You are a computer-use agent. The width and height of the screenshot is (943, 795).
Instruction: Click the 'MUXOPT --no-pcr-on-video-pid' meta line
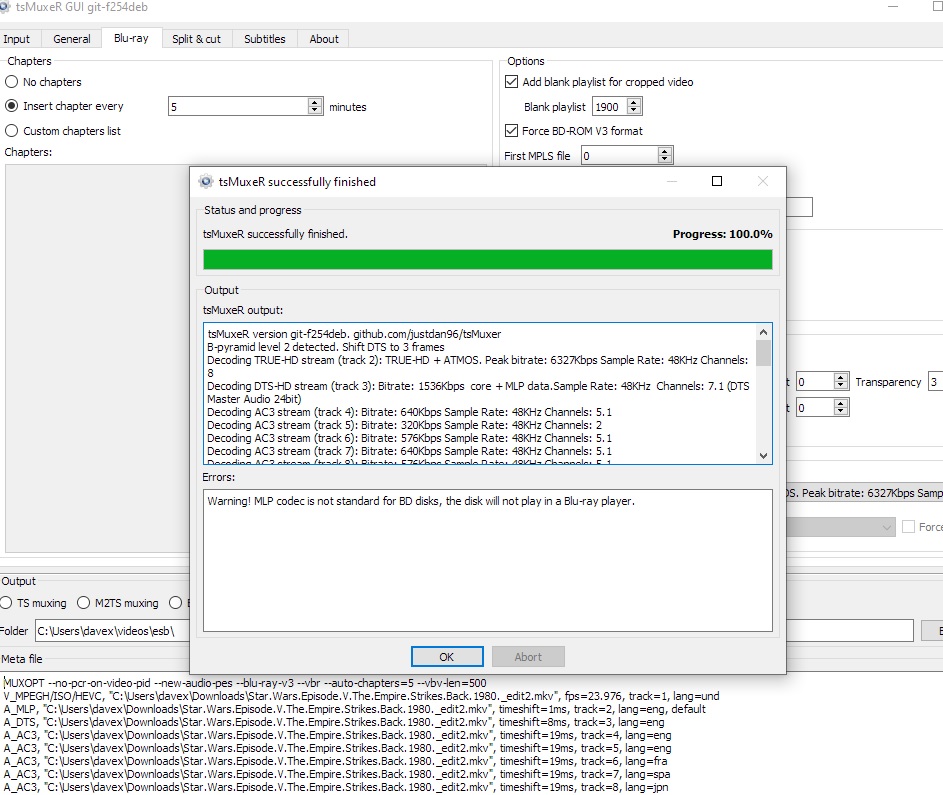(x=245, y=683)
